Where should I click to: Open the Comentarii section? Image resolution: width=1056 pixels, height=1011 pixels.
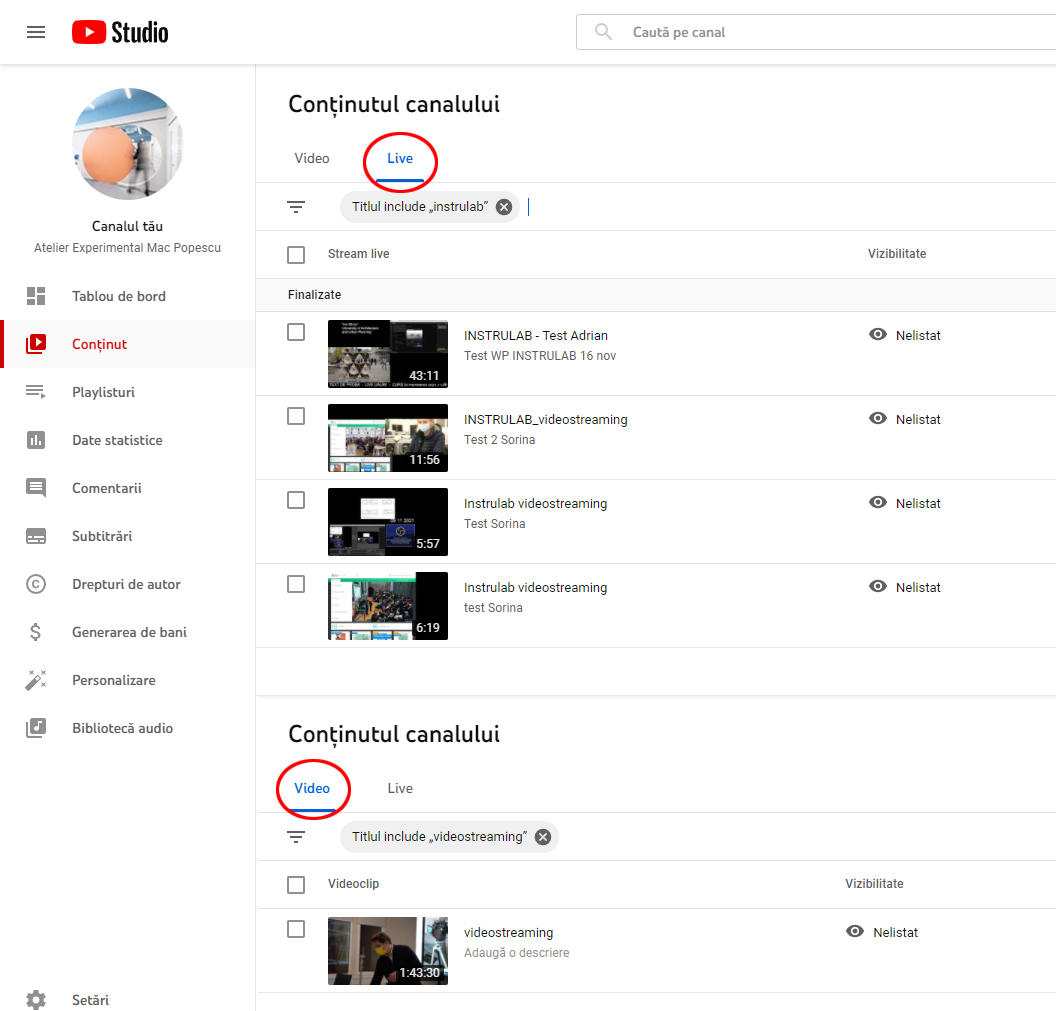coord(106,488)
